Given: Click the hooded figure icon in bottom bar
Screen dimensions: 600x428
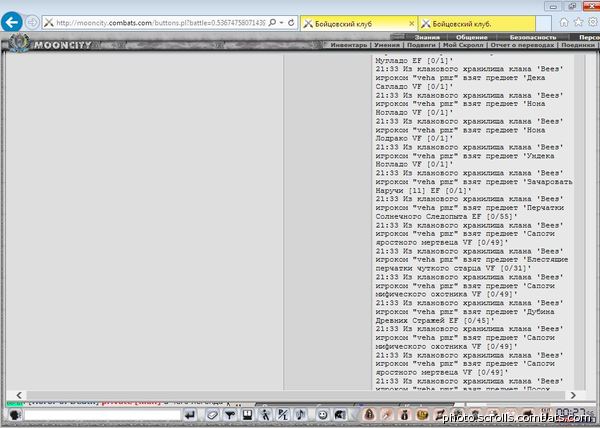Looking at the screenshot, I should point(369,414).
